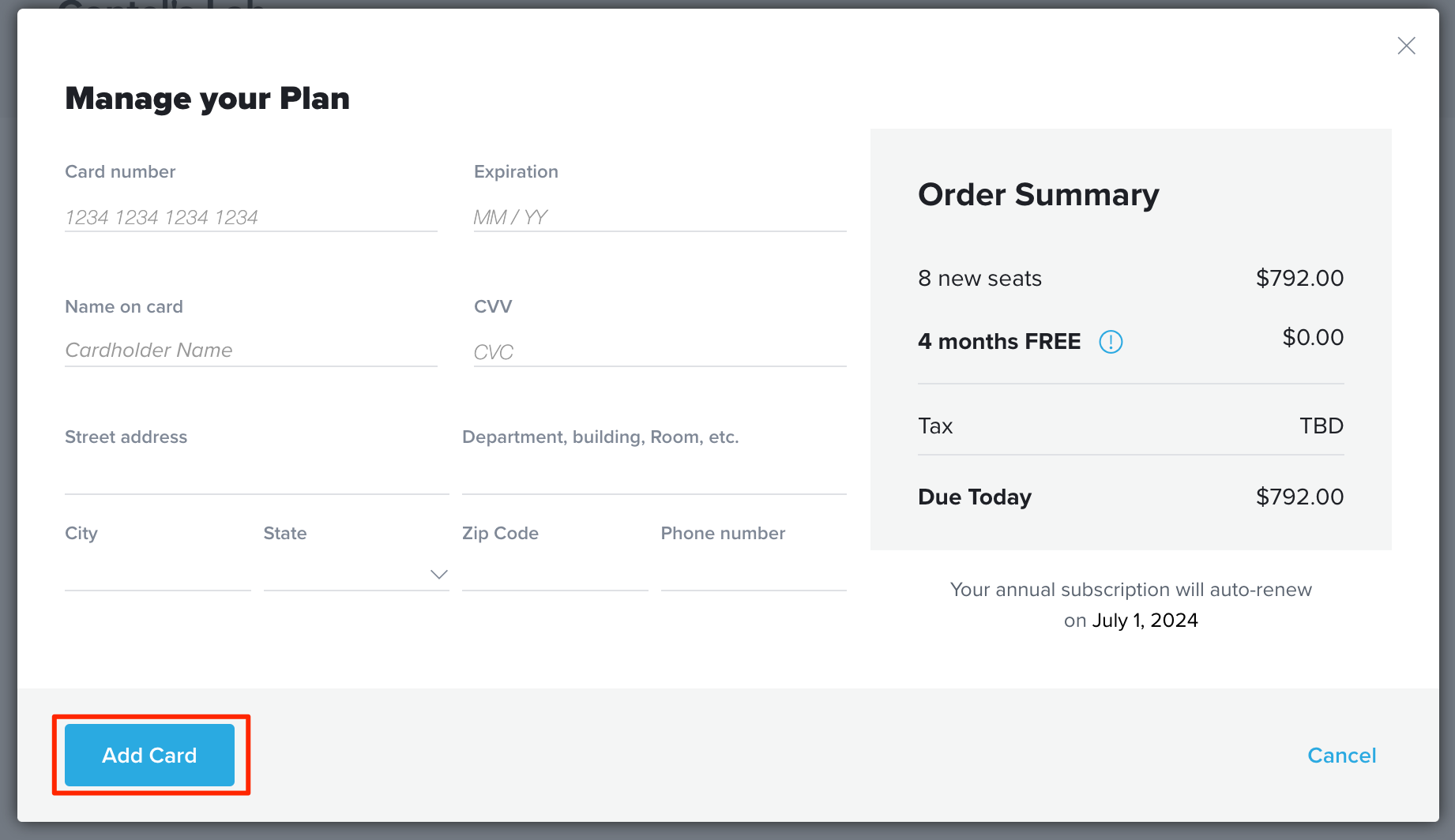
Task: Click the Street address field
Action: click(x=257, y=477)
